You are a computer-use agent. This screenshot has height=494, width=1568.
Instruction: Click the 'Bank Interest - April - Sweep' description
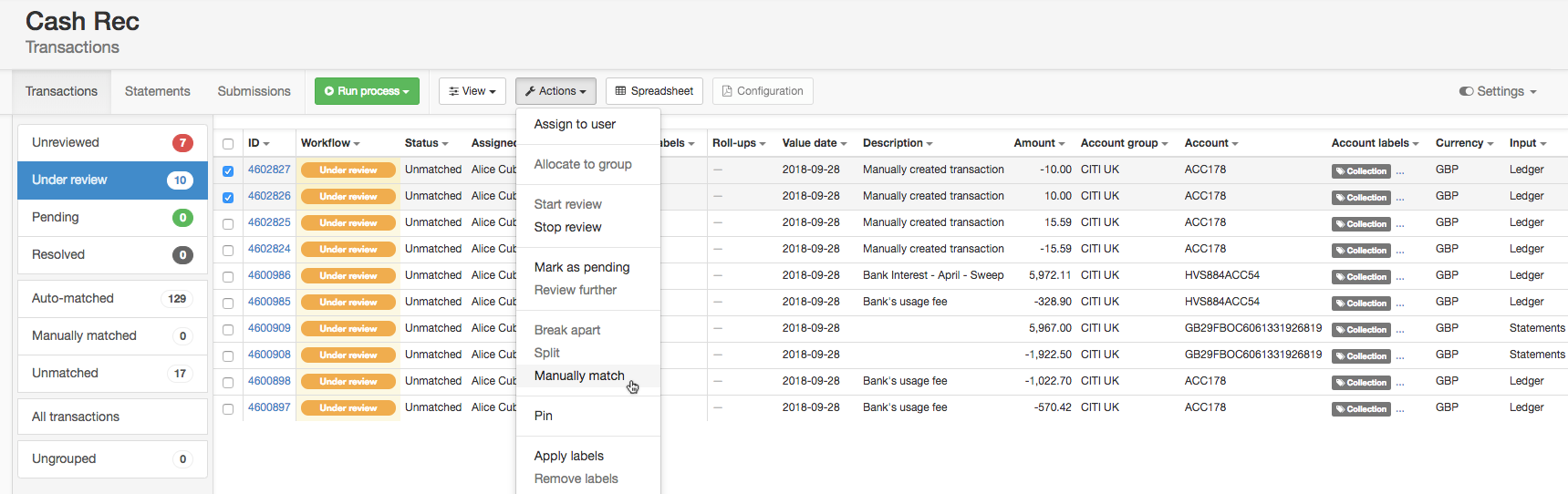(933, 275)
